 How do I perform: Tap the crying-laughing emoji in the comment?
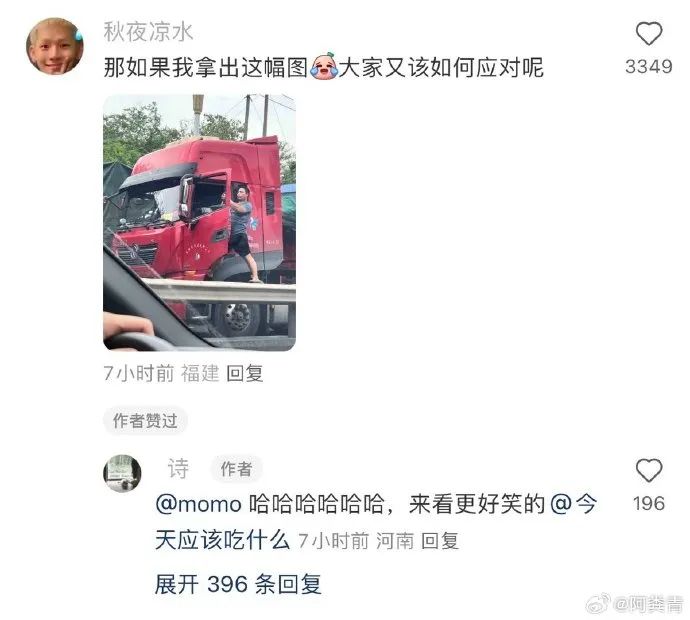click(x=324, y=66)
